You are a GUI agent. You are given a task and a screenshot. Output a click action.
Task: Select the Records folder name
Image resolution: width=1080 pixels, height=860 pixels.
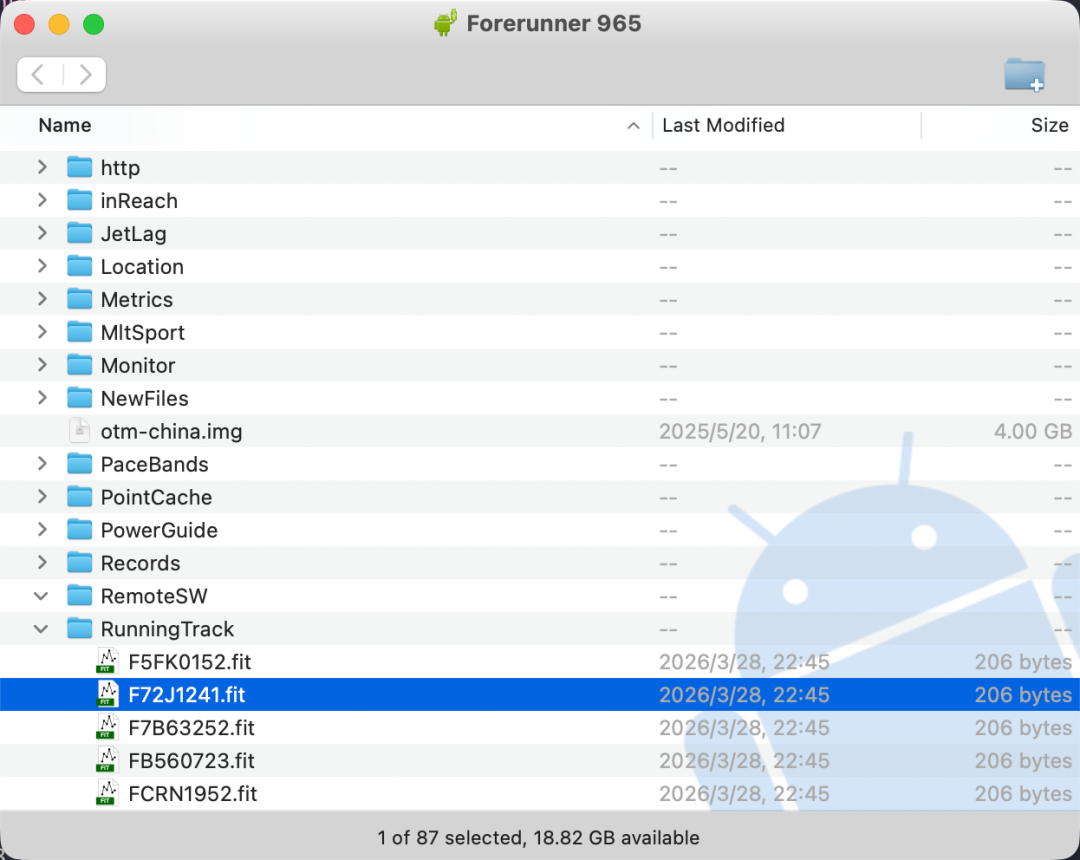coord(141,563)
